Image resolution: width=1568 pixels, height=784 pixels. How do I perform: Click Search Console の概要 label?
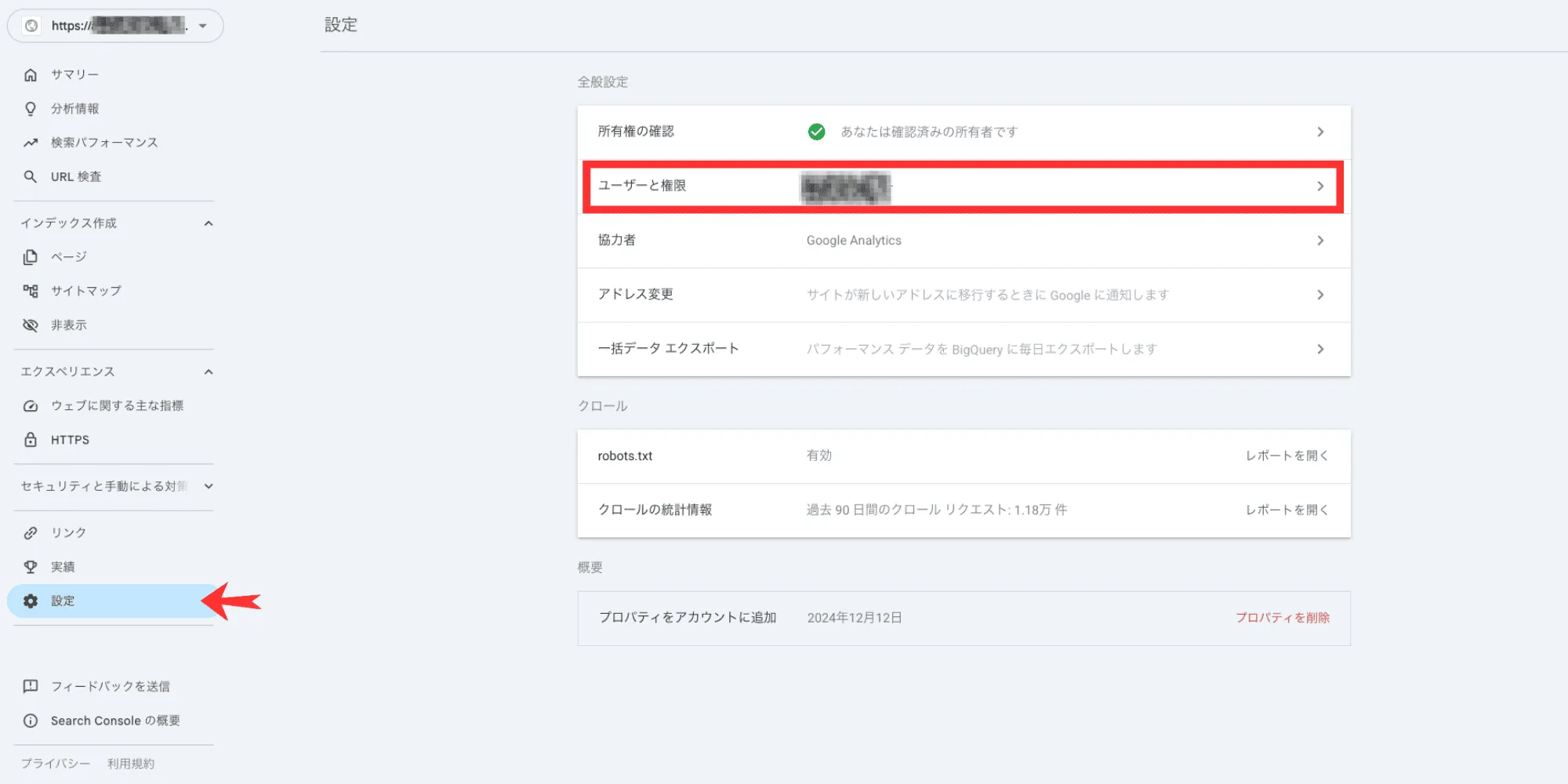pos(115,720)
